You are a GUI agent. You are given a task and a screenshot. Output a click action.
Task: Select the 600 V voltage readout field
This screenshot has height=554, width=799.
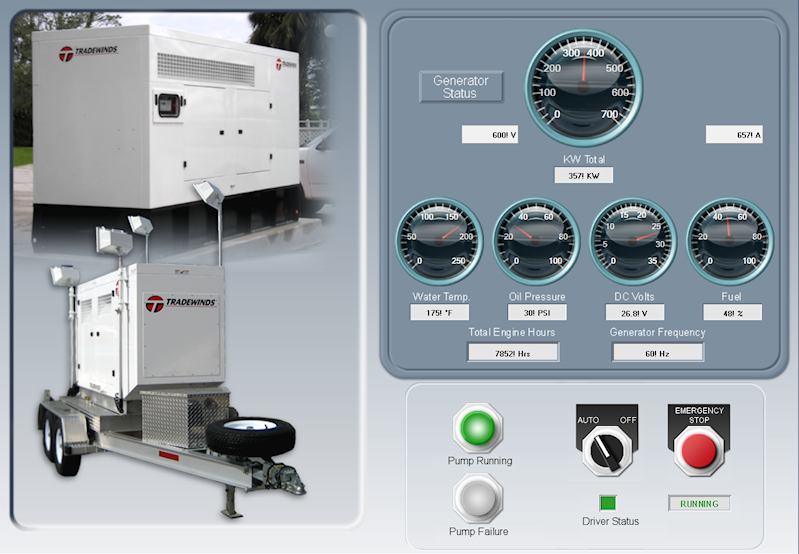click(x=490, y=135)
